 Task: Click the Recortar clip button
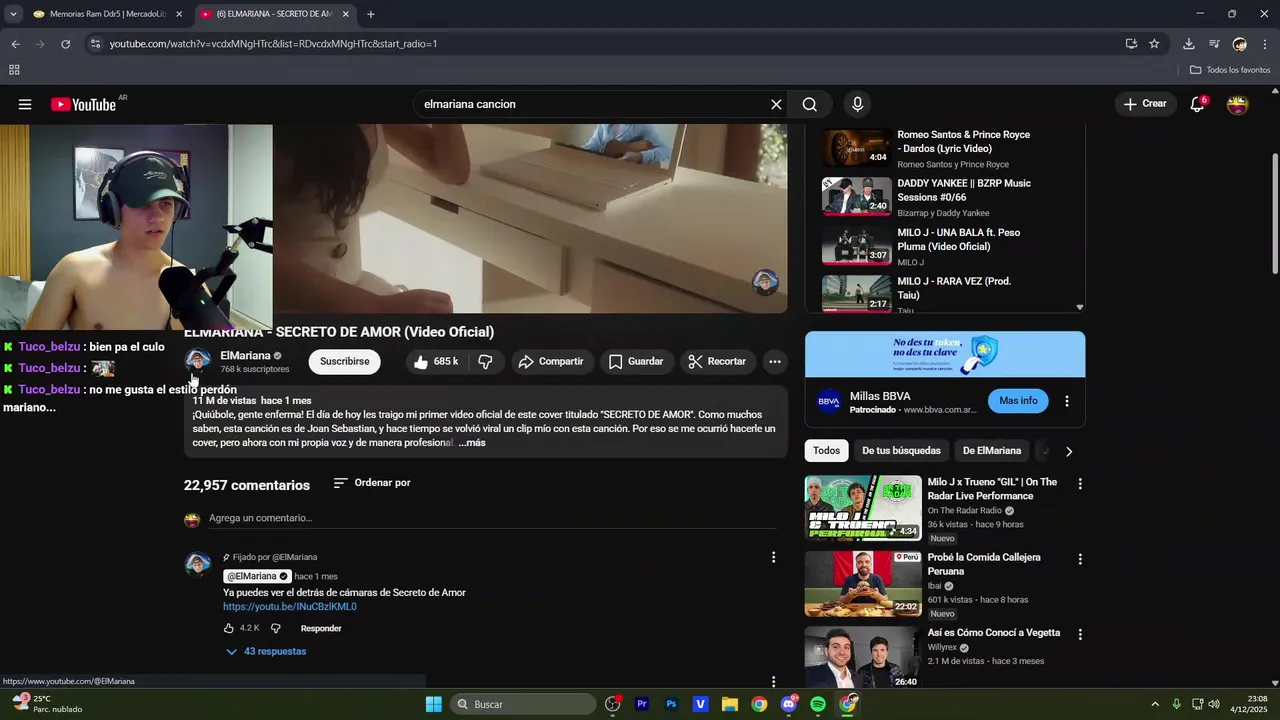[x=717, y=361]
